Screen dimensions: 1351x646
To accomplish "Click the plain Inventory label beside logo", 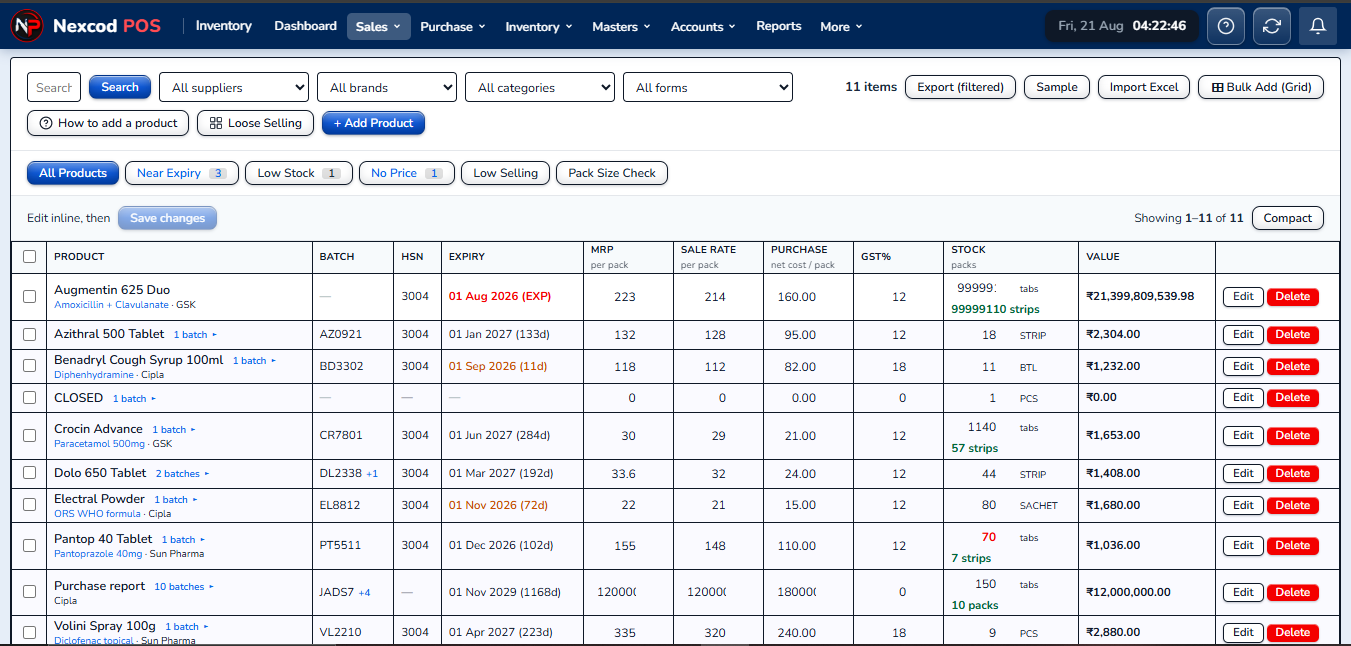I will pos(224,26).
